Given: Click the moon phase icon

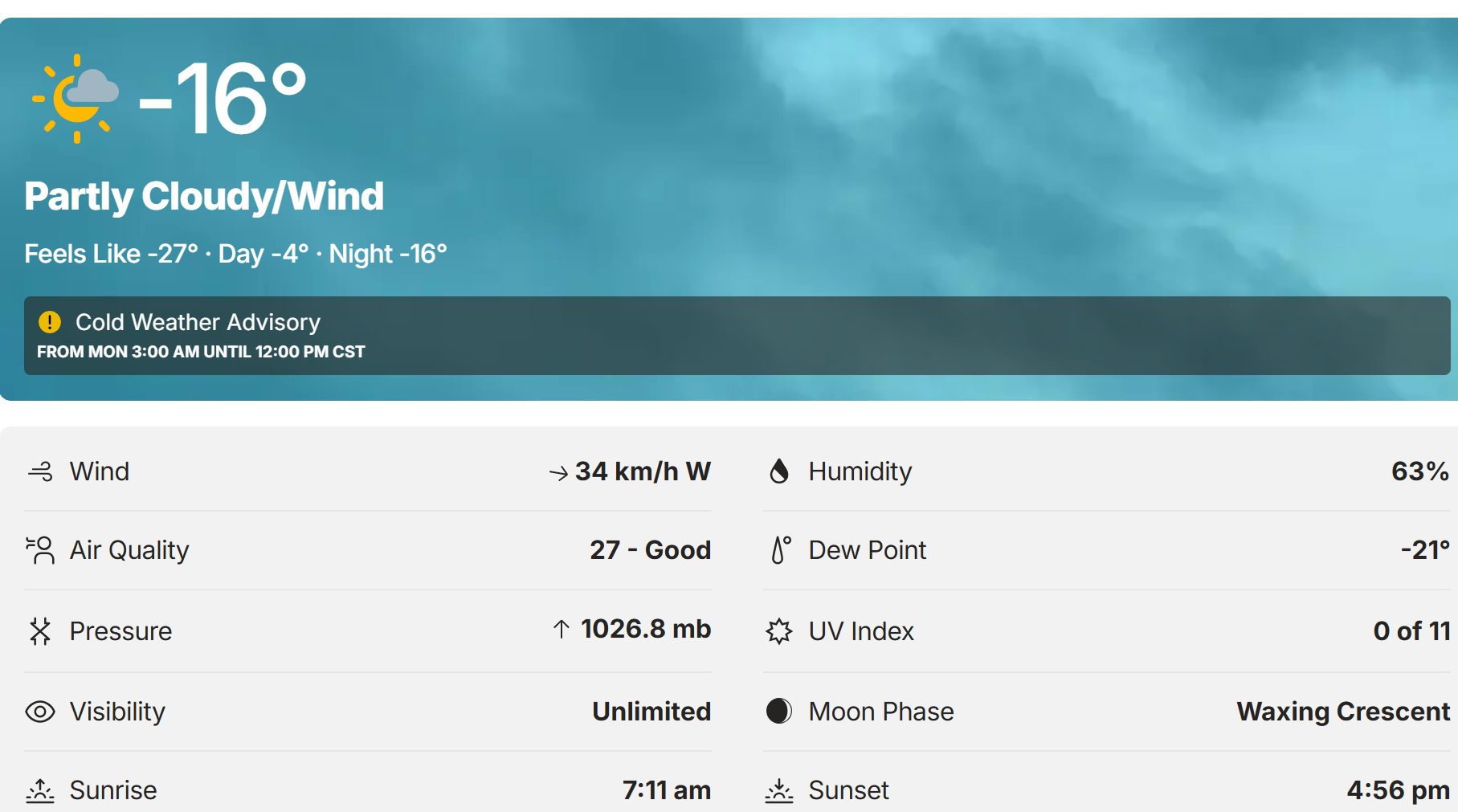Looking at the screenshot, I should (779, 711).
